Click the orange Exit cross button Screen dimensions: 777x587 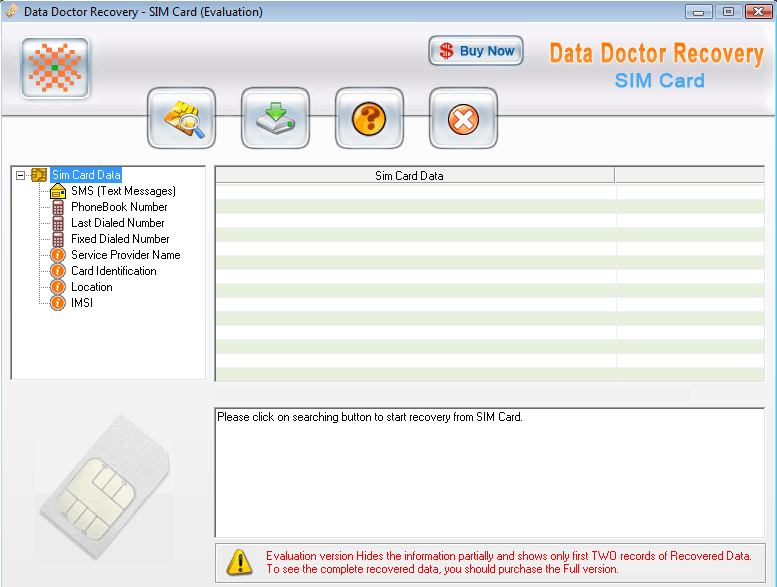(x=463, y=118)
